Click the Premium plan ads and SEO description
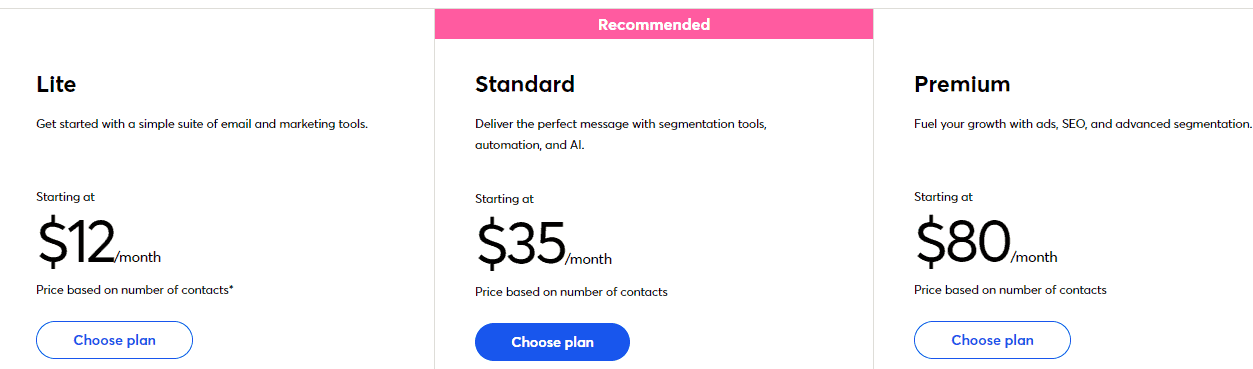The width and height of the screenshot is (1253, 369). pos(1083,124)
